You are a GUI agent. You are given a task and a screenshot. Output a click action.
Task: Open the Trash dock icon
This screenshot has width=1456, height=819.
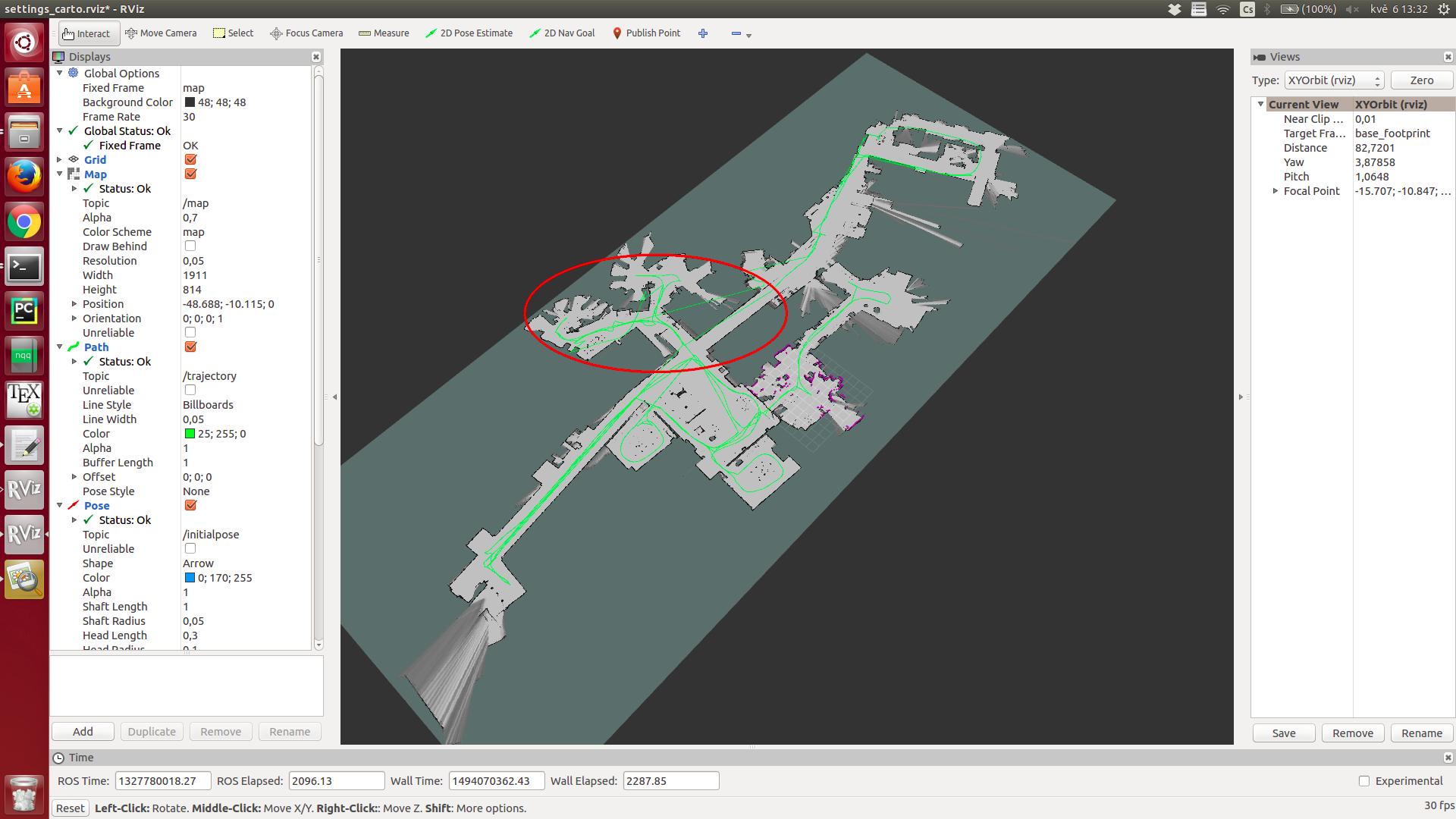[x=24, y=794]
